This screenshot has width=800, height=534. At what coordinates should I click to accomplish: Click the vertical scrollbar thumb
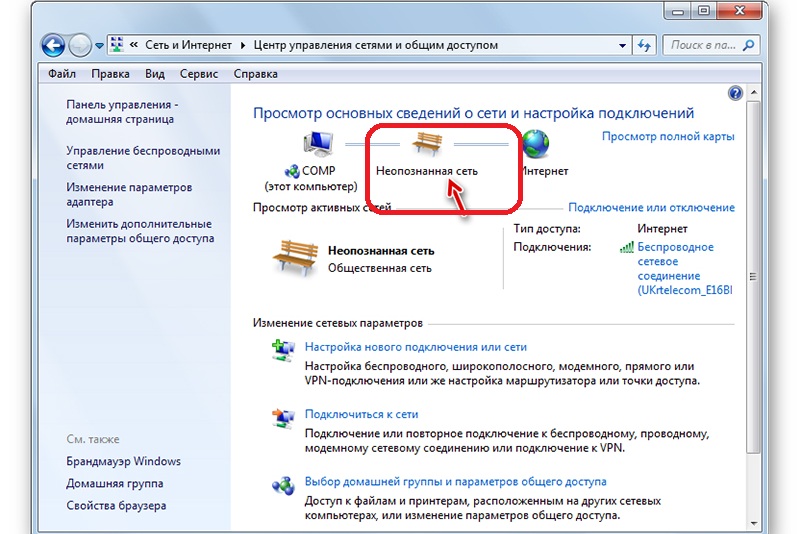click(754, 277)
